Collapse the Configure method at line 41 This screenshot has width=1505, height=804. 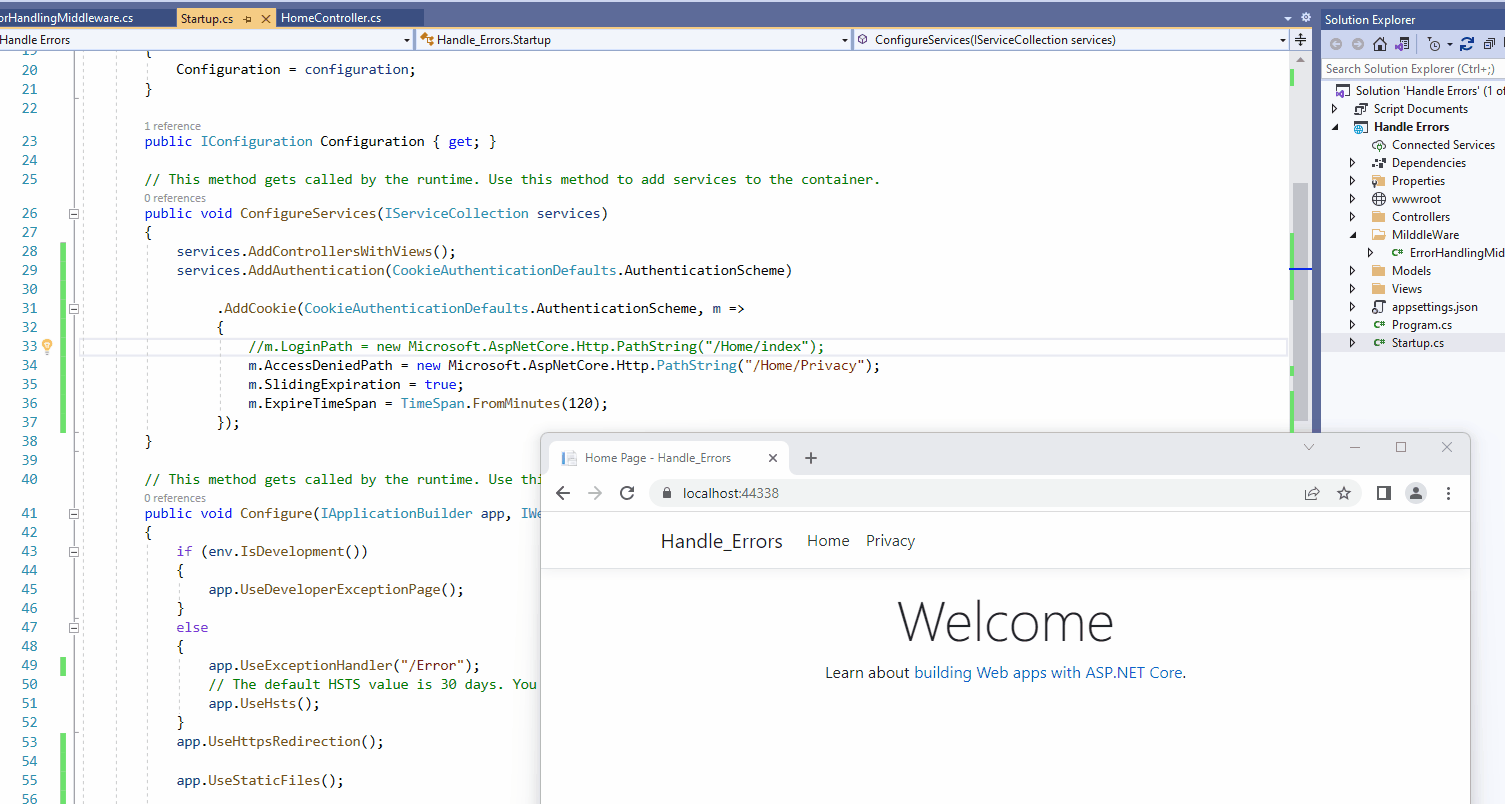pos(73,514)
